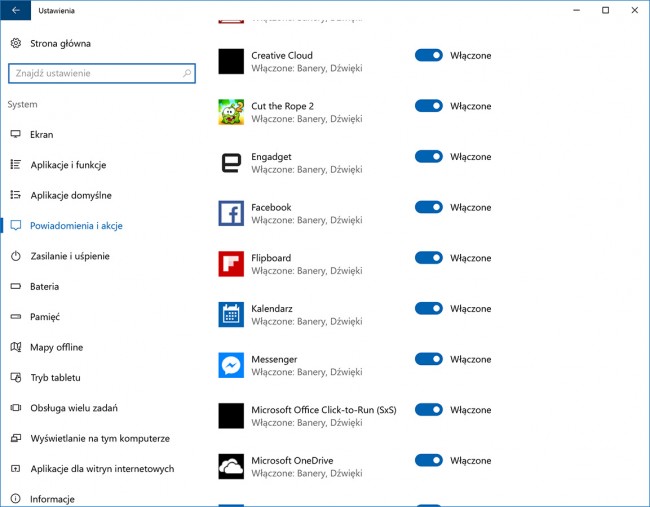Image resolution: width=650 pixels, height=507 pixels.
Task: Click the Cut the Rope 2 app icon
Action: 231,112
